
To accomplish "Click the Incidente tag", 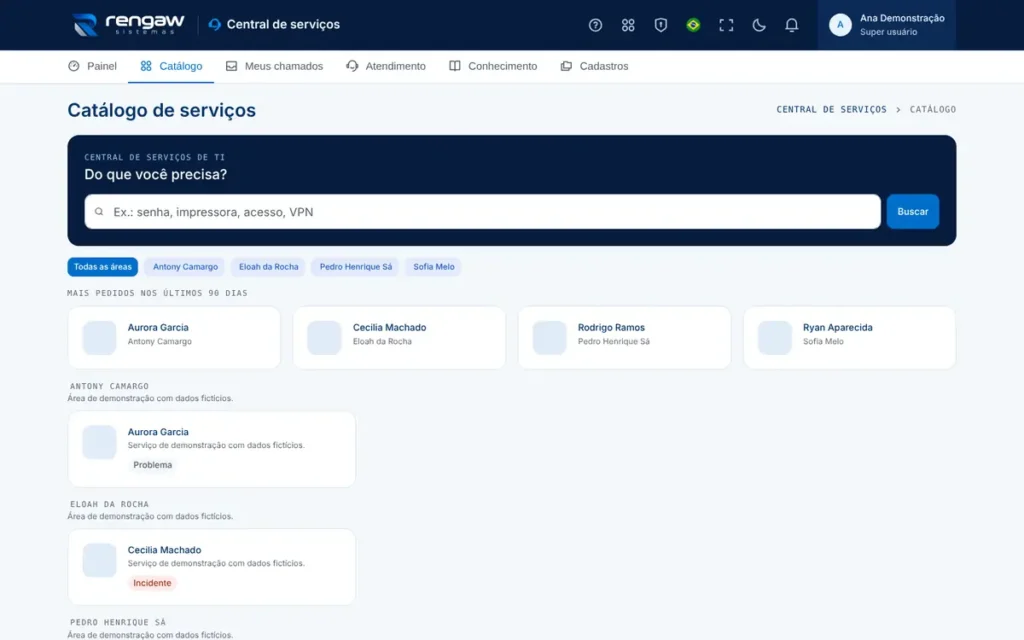I will pos(152,583).
